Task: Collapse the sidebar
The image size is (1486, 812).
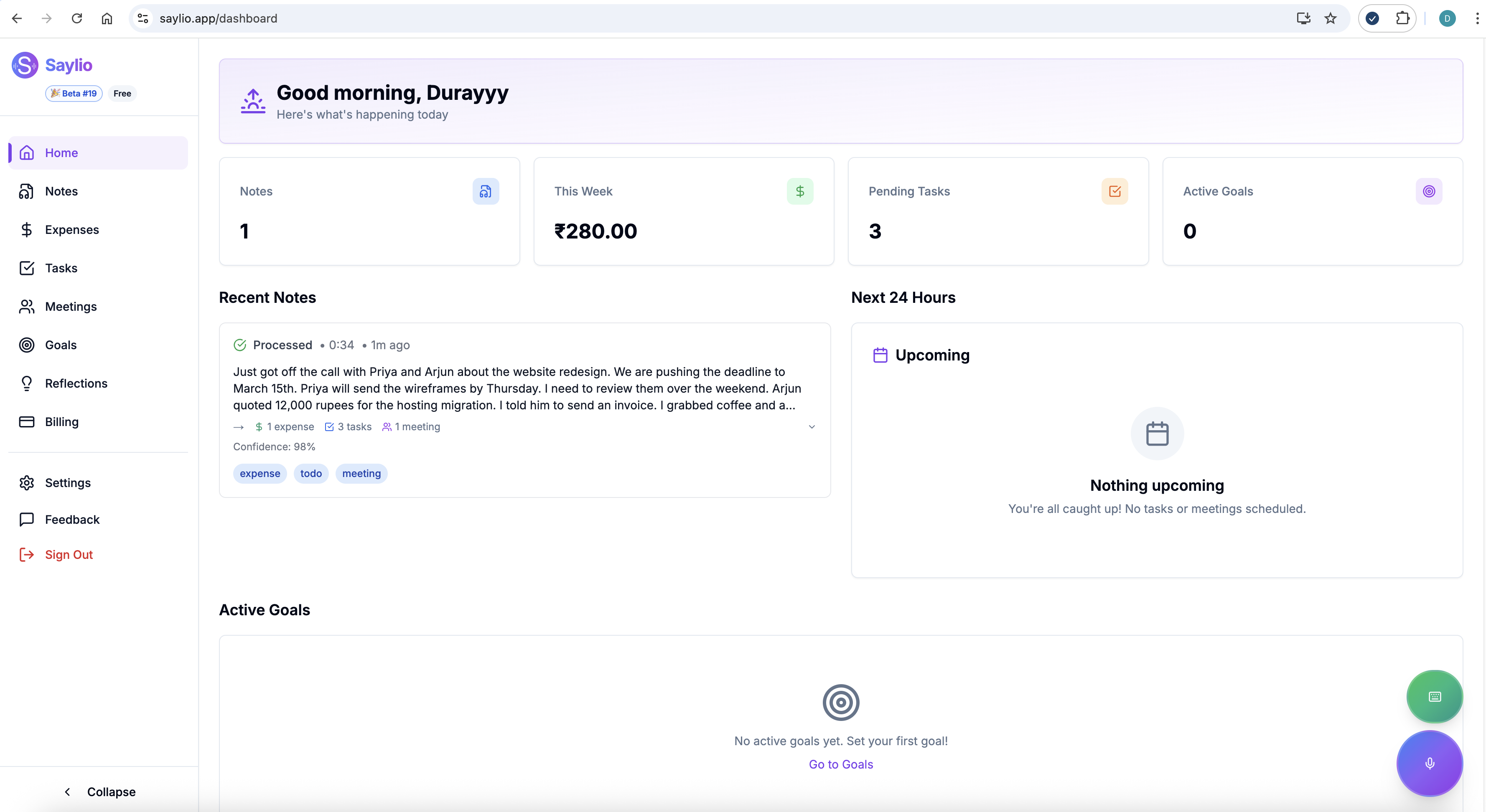Action: pos(99,792)
